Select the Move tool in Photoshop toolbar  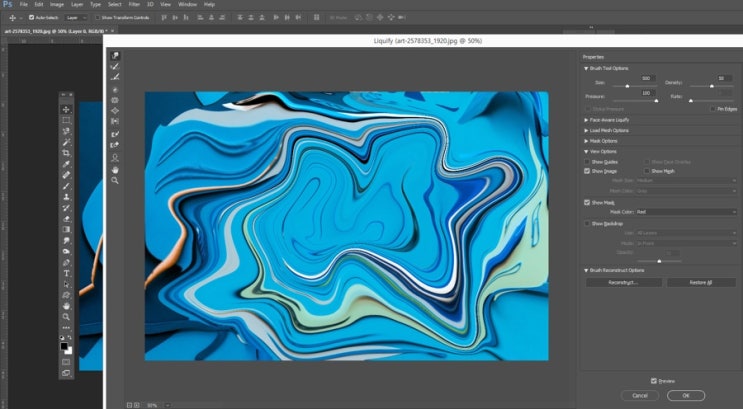(x=66, y=109)
